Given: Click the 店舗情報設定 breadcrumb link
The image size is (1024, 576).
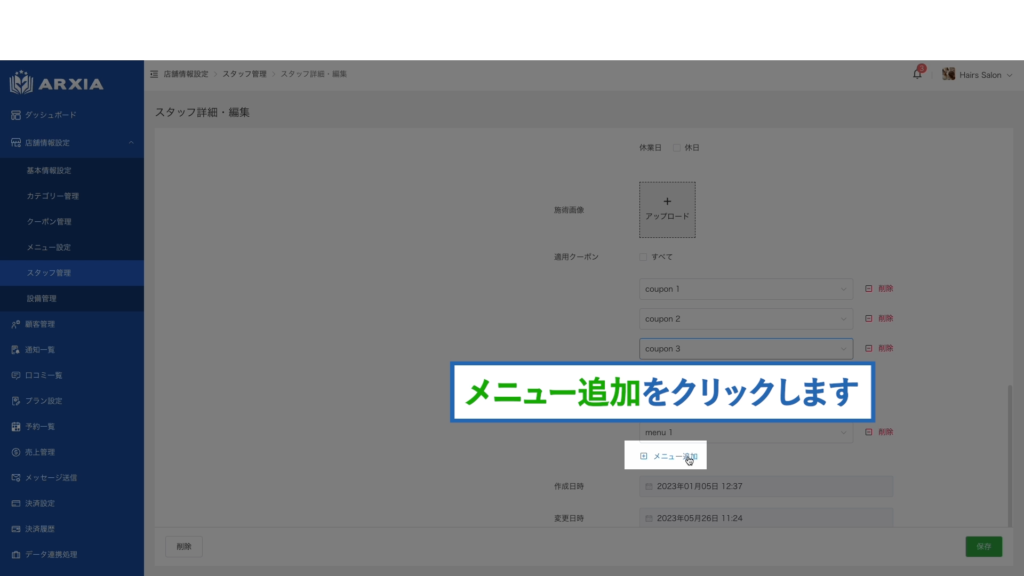Looking at the screenshot, I should click(185, 74).
